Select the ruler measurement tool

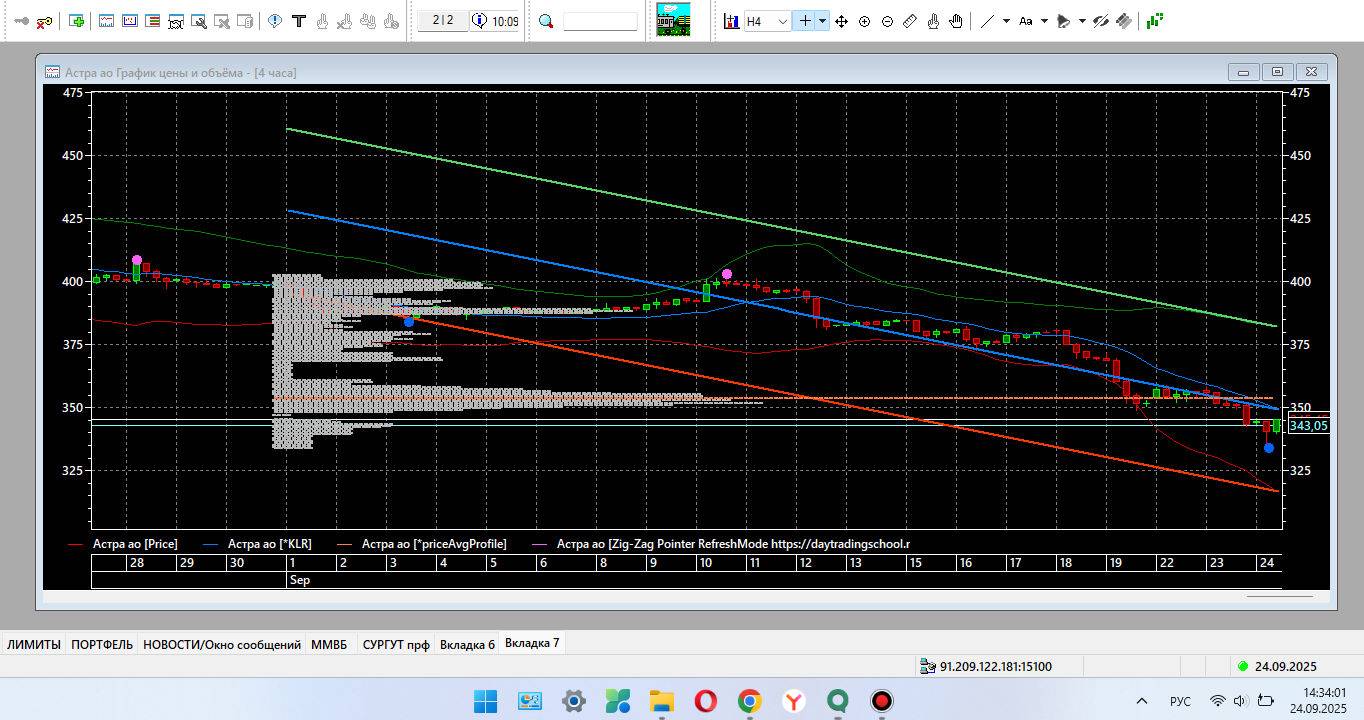click(910, 21)
